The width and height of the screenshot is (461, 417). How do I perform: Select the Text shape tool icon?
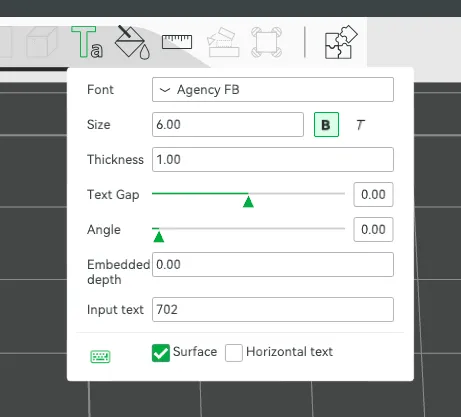click(x=87, y=42)
